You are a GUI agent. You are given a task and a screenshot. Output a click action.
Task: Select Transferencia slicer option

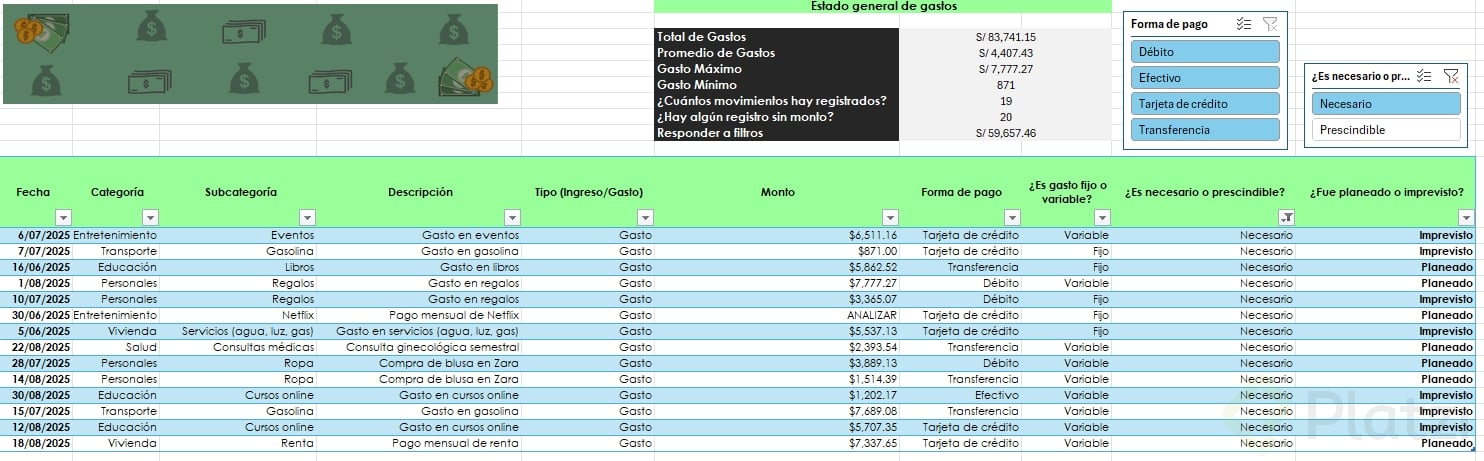pos(1206,129)
